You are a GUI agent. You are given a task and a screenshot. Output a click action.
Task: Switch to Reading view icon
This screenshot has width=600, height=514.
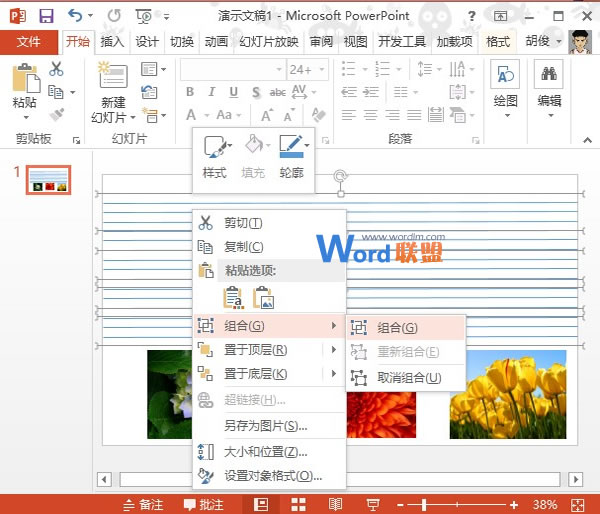[336, 505]
